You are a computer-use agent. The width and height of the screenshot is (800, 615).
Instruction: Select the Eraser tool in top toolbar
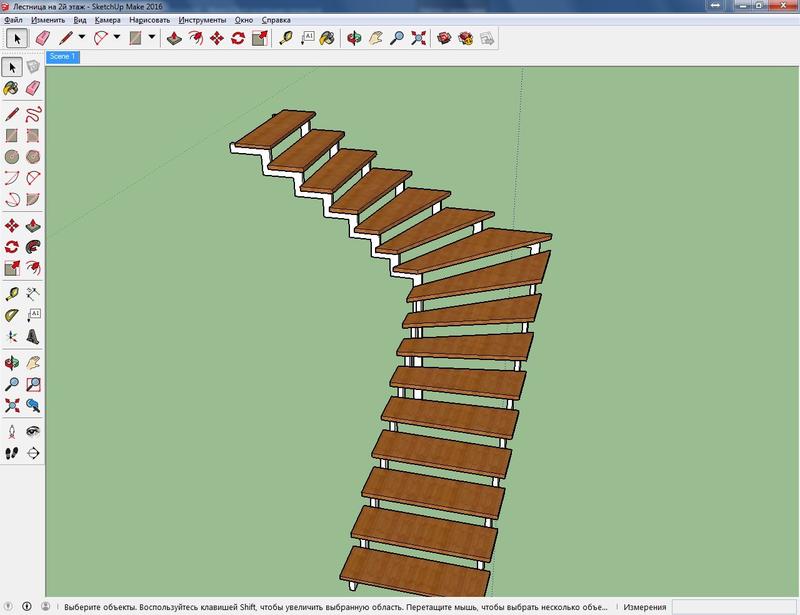pos(42,38)
